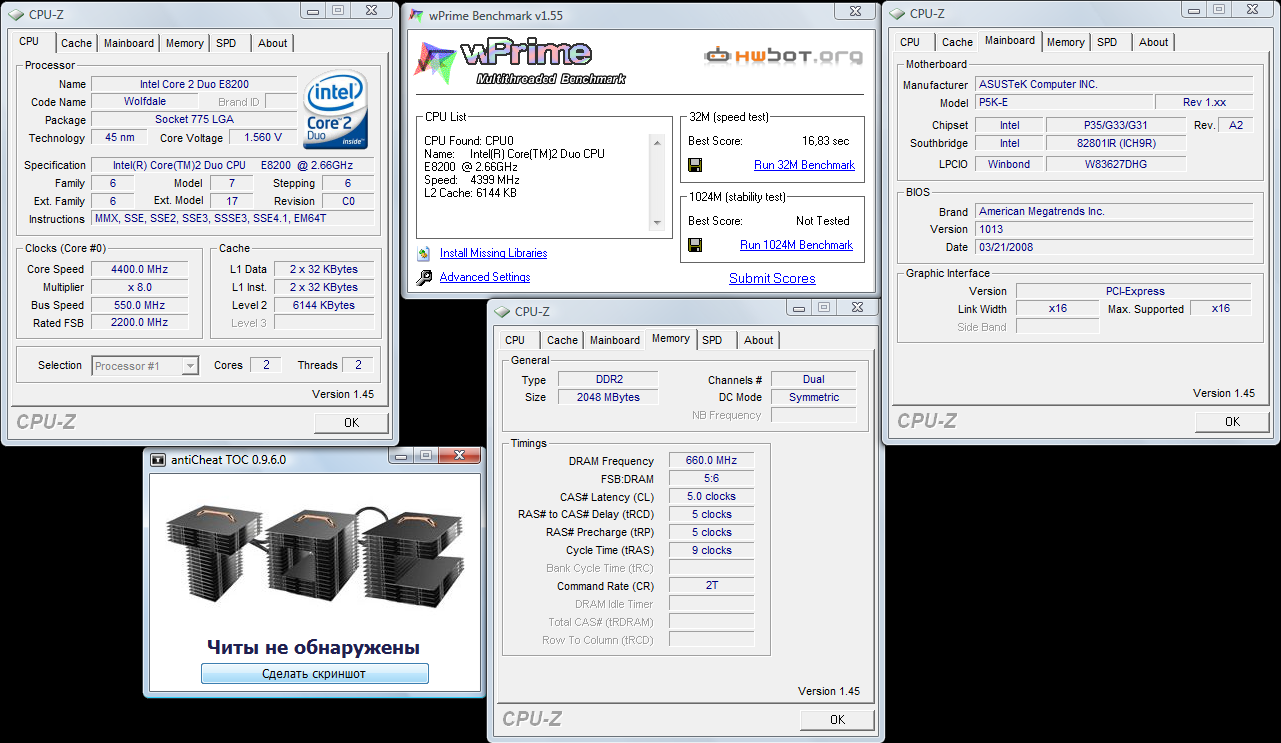Select CPU tab in the Memory CPU-Z window
The height and width of the screenshot is (743, 1281).
coord(515,340)
